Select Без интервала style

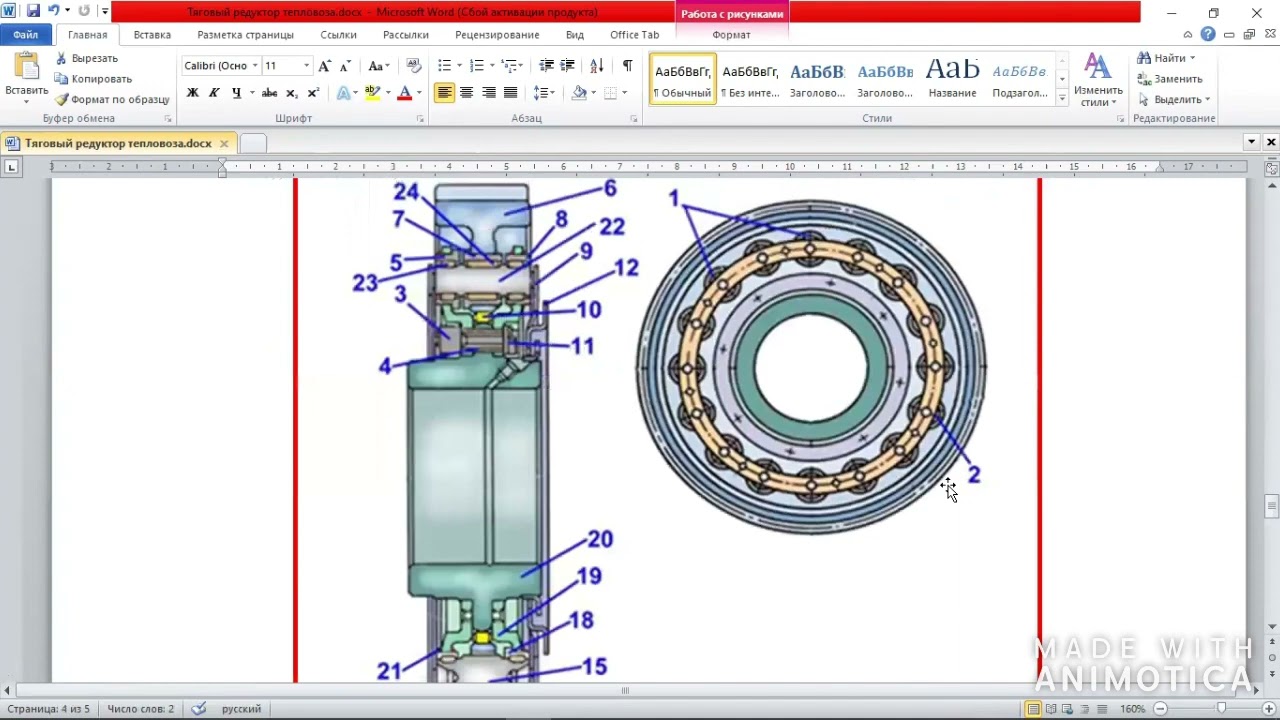pos(750,80)
